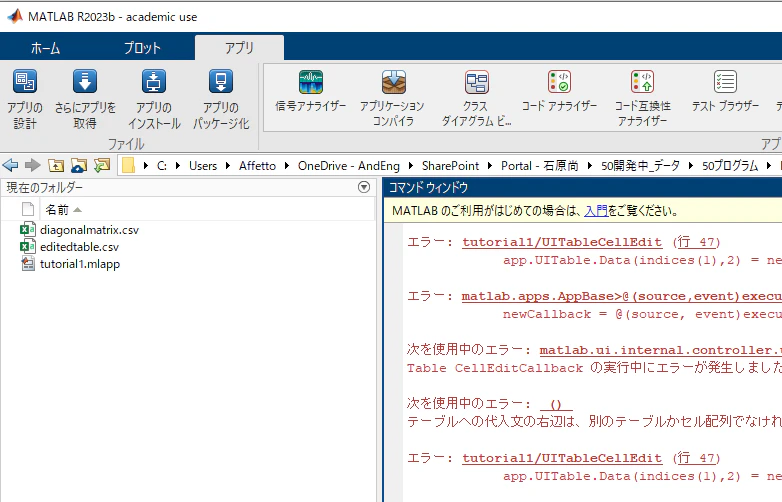Screen dimensions: 782x502
Task: Click the browse for folder icon
Action: (79, 165)
